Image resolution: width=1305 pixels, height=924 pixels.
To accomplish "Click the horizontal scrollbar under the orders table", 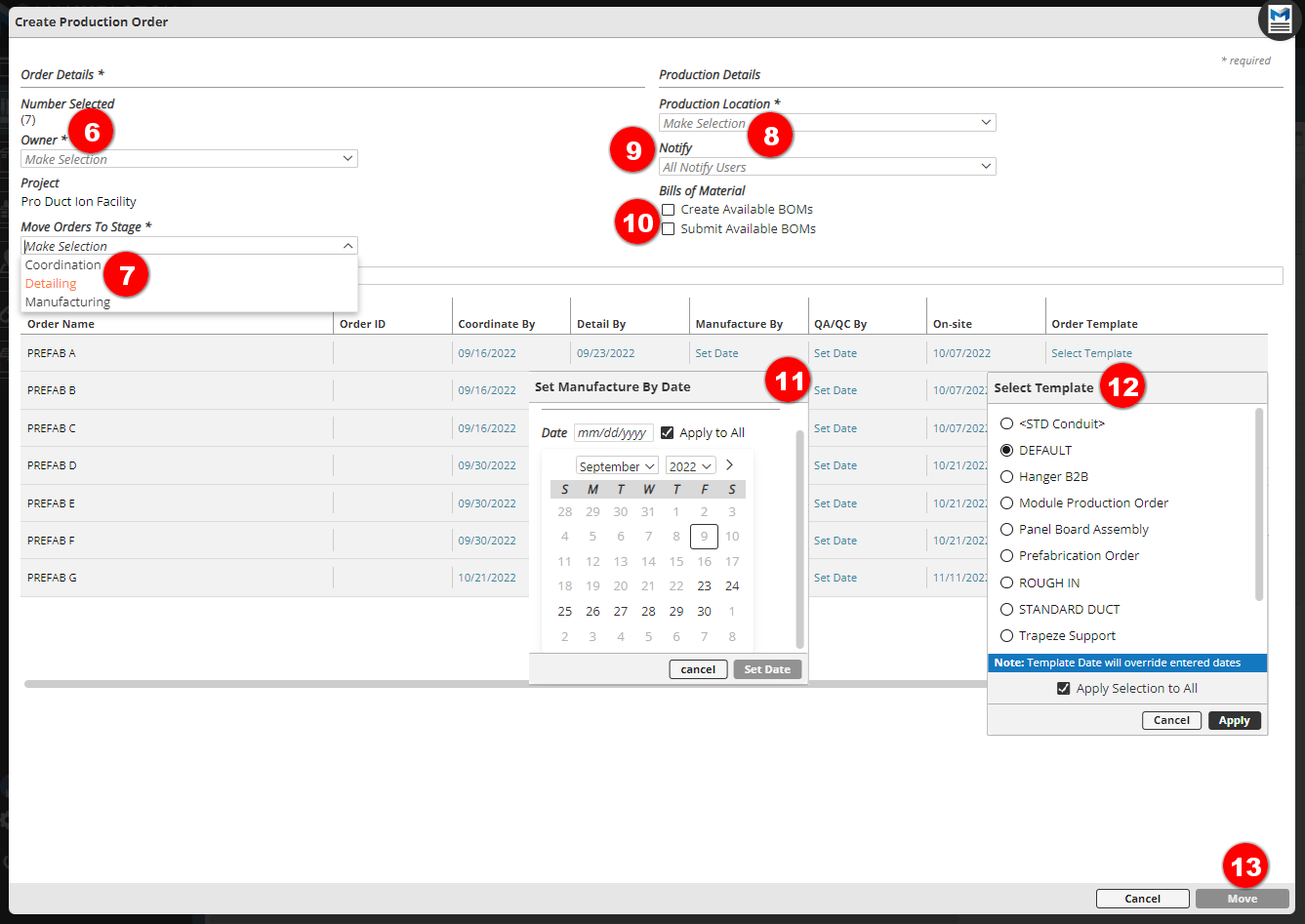I will 273,684.
